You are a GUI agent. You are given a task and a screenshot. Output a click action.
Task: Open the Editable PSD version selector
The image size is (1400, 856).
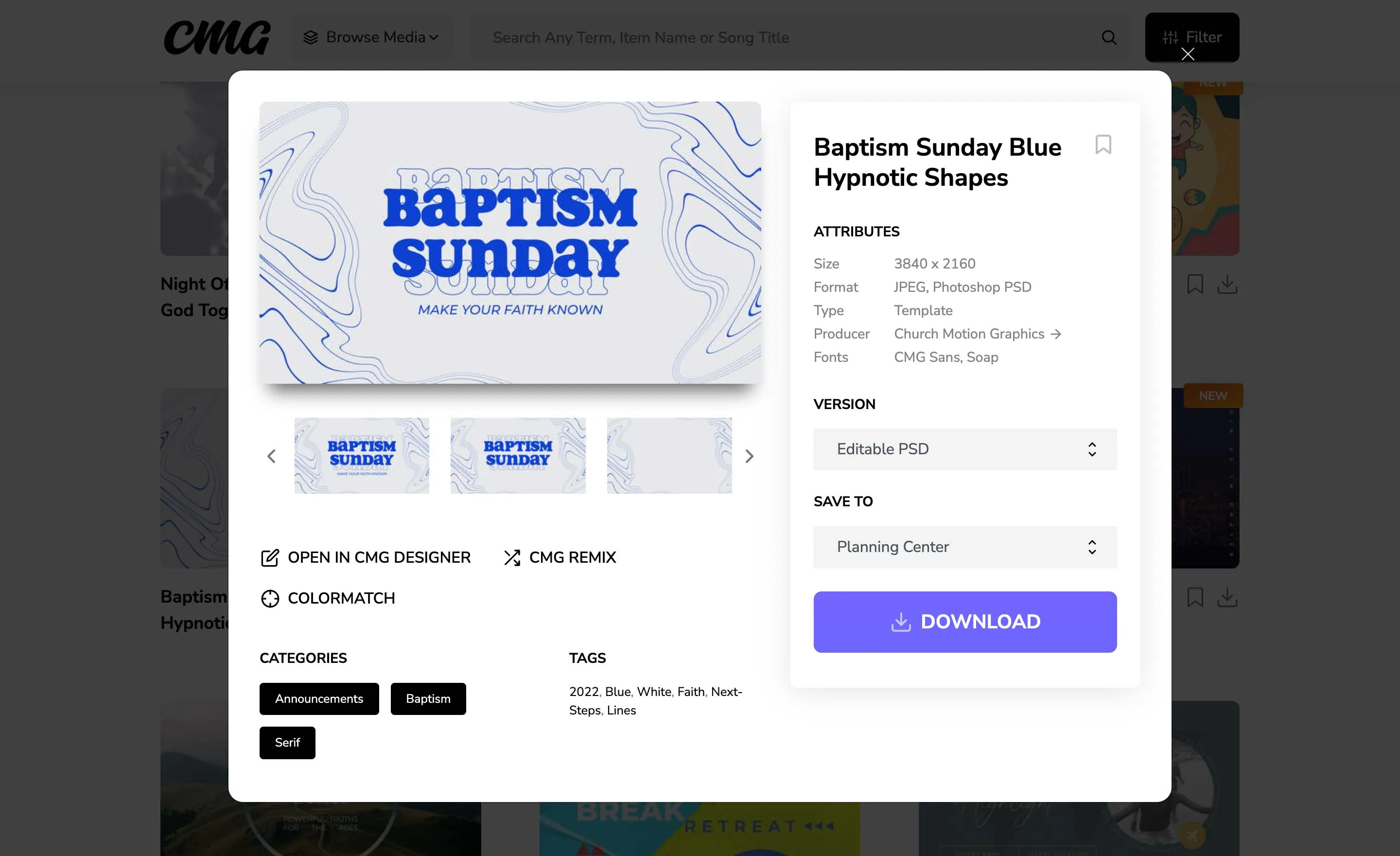click(x=964, y=449)
